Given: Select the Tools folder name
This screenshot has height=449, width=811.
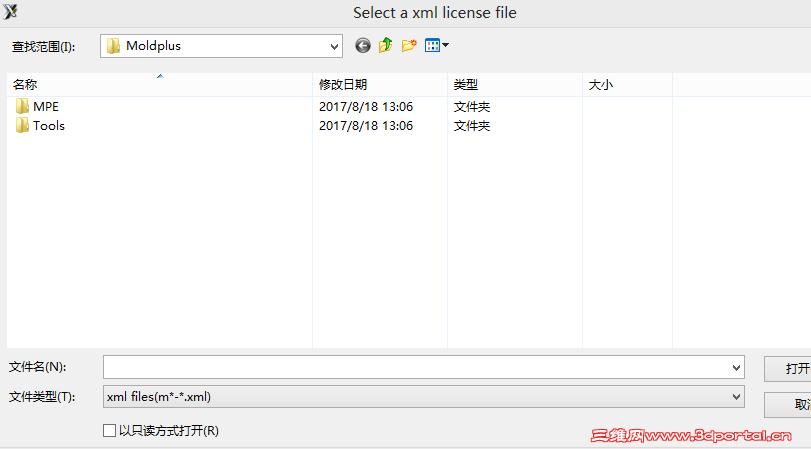Looking at the screenshot, I should coord(49,126).
